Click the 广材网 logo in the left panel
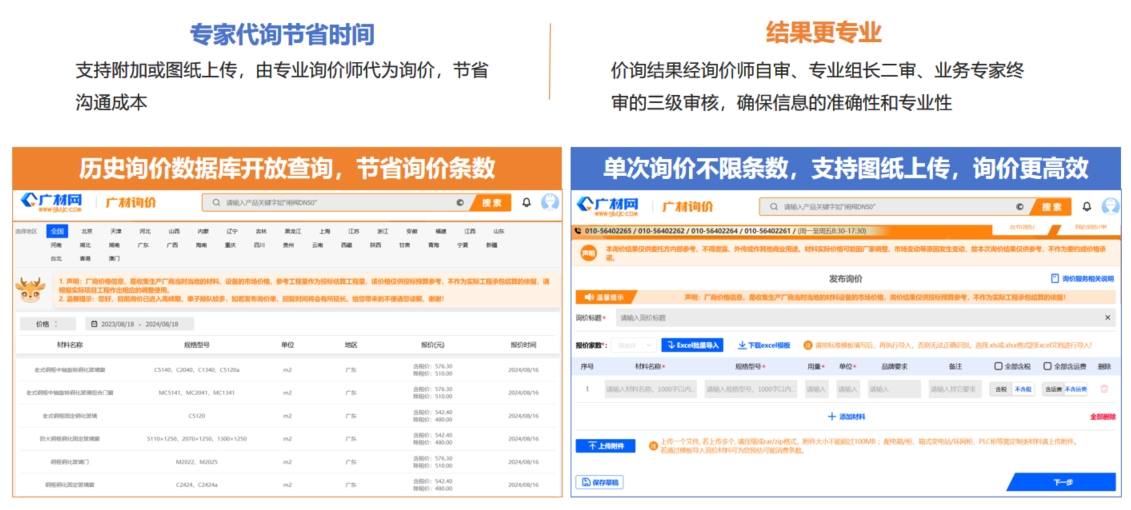 tap(51, 202)
